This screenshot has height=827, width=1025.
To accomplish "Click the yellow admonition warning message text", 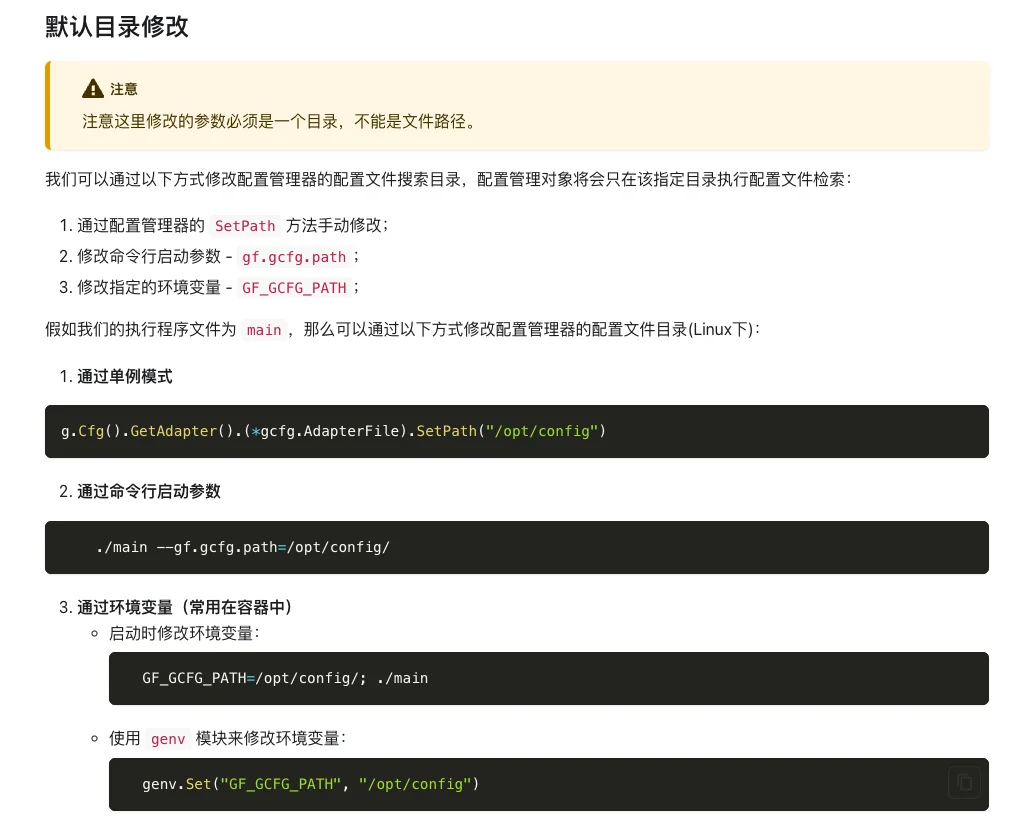I will (279, 121).
